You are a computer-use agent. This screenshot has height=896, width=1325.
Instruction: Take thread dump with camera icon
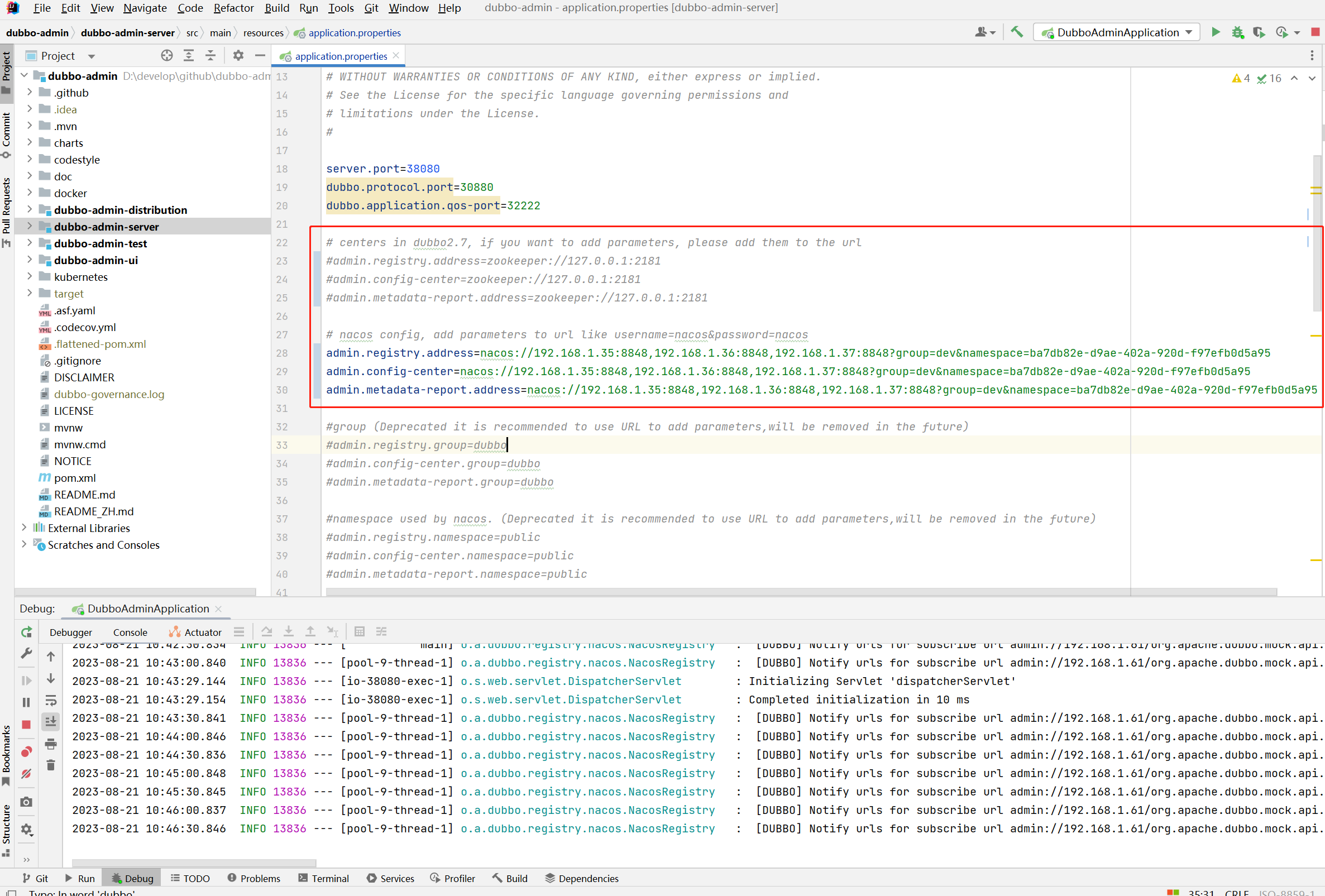26,802
